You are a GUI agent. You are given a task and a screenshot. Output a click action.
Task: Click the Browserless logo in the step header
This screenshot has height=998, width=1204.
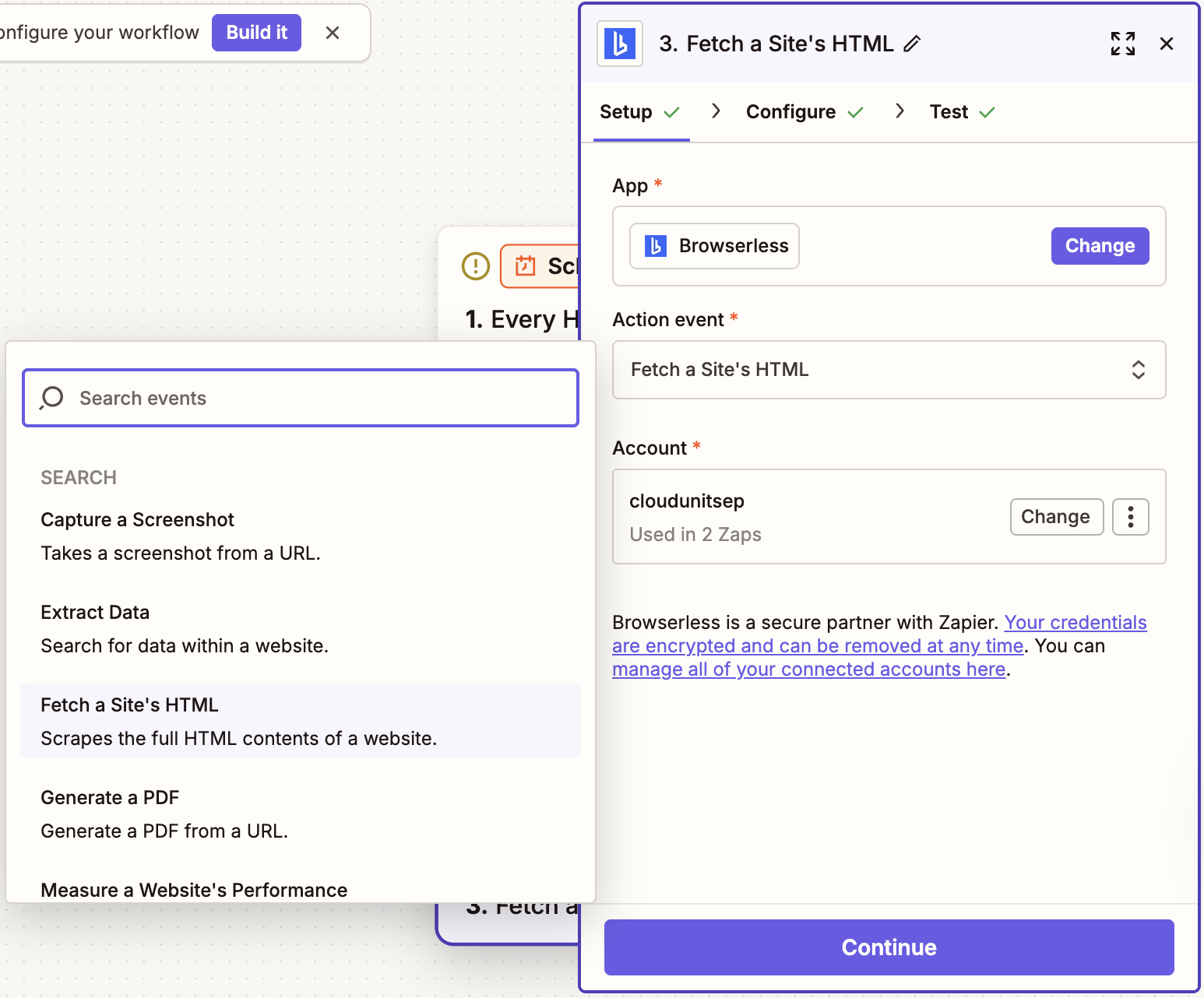tap(619, 44)
